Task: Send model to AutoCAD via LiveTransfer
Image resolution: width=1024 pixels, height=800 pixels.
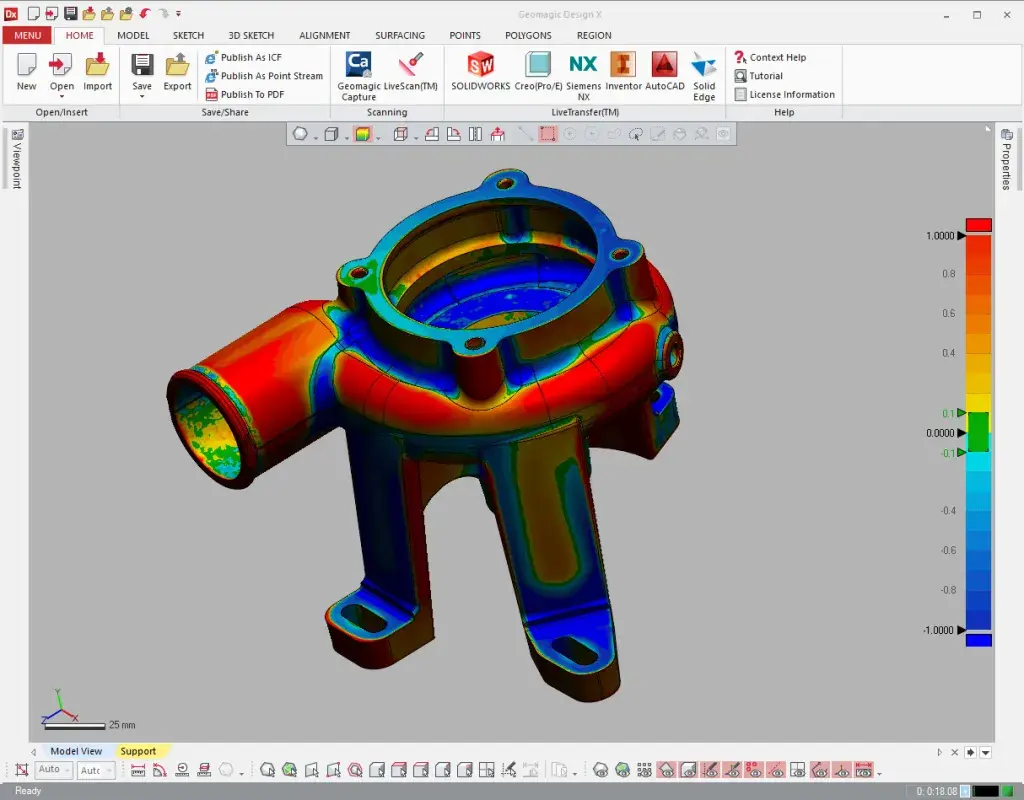Action: tap(663, 70)
